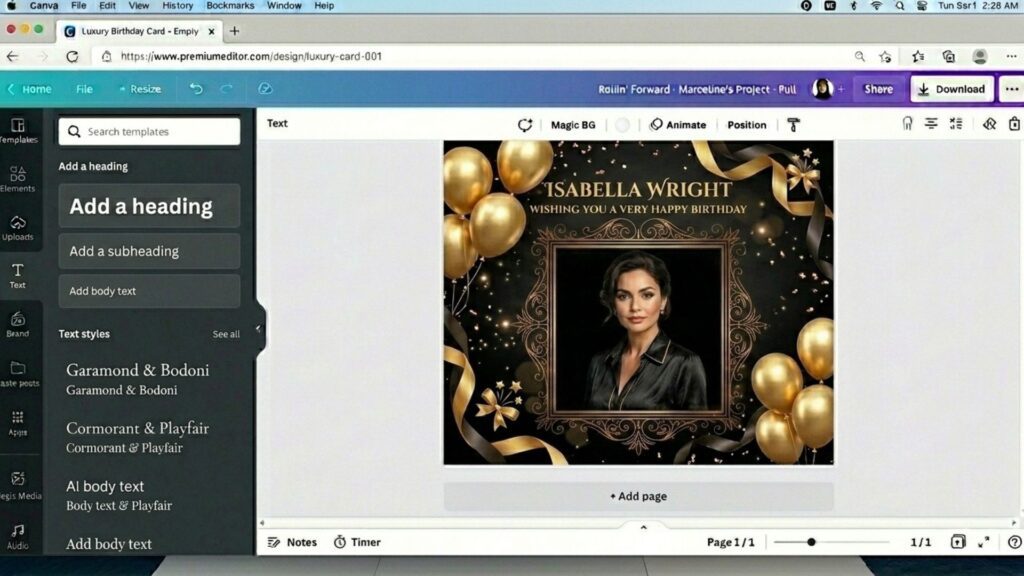Click the fullscreen expand icon
The width and height of the screenshot is (1024, 576).
(984, 541)
